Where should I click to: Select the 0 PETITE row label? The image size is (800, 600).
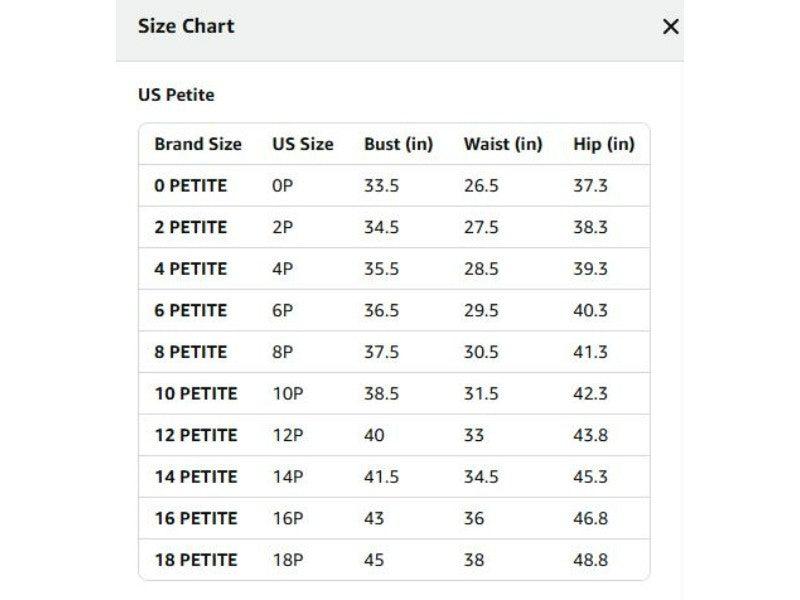tap(191, 186)
